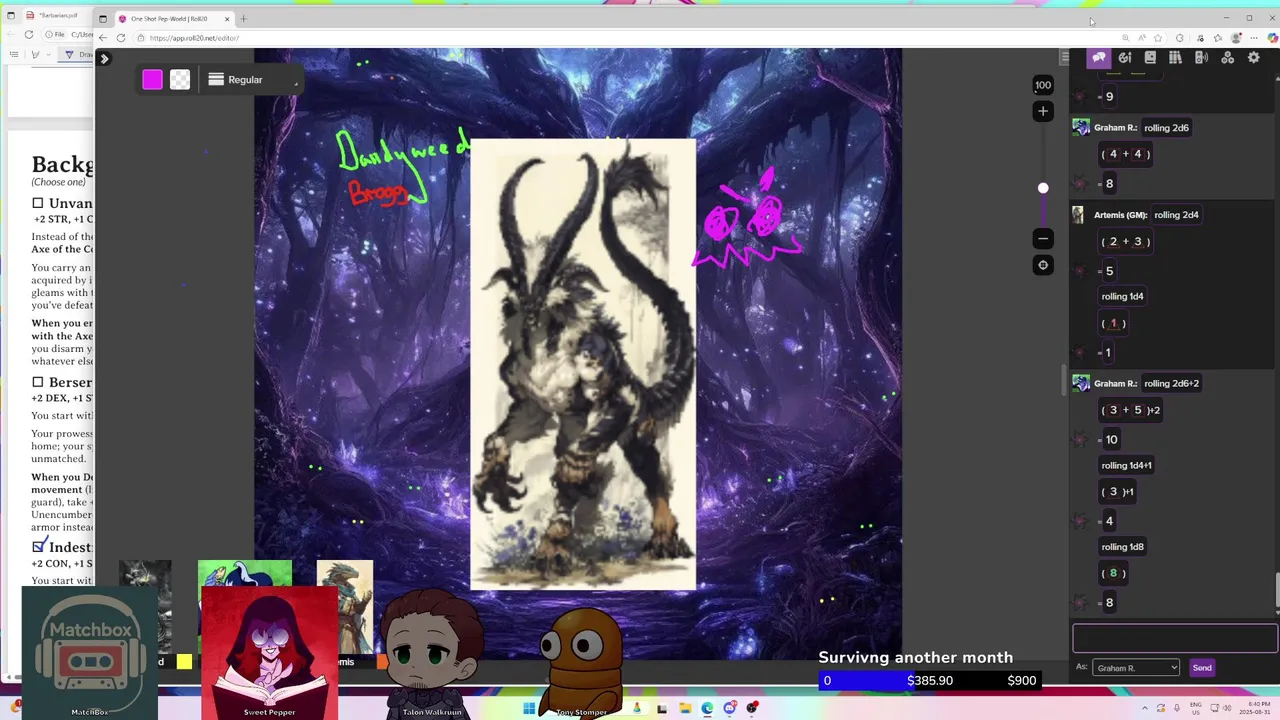Open the Roll20 window tab actions menu
1280x720 pixels.
(x=104, y=18)
